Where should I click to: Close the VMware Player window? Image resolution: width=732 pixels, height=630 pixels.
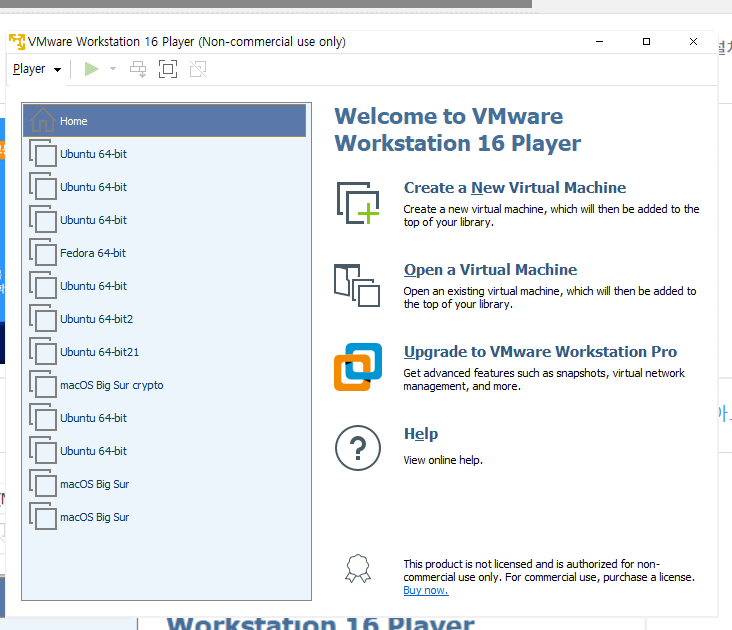[x=693, y=42]
